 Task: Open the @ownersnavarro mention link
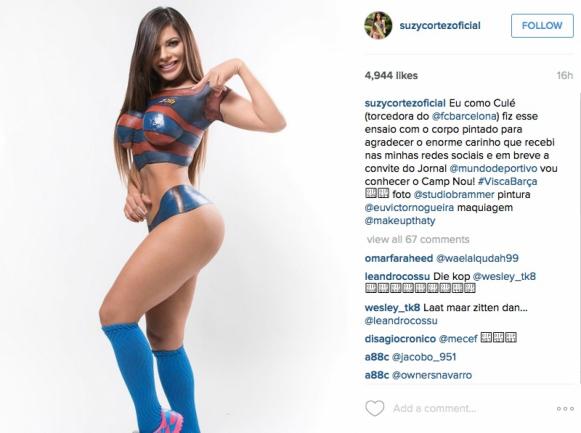coord(432,375)
